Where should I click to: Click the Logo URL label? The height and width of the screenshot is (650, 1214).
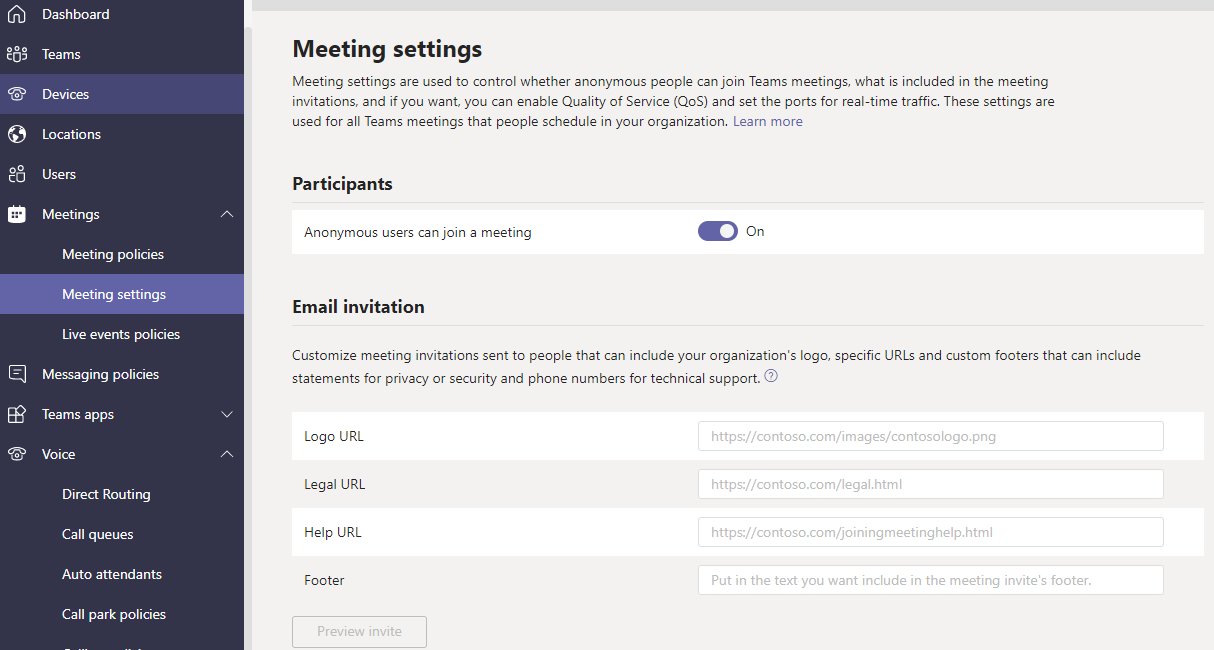334,436
